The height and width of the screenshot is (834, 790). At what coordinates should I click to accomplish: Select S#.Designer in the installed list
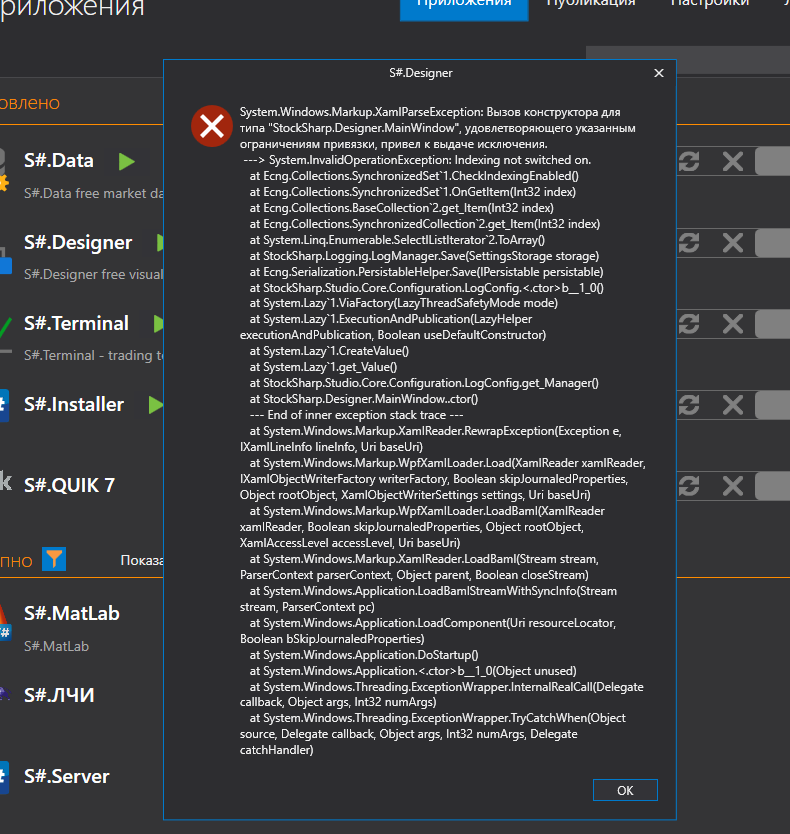[78, 243]
